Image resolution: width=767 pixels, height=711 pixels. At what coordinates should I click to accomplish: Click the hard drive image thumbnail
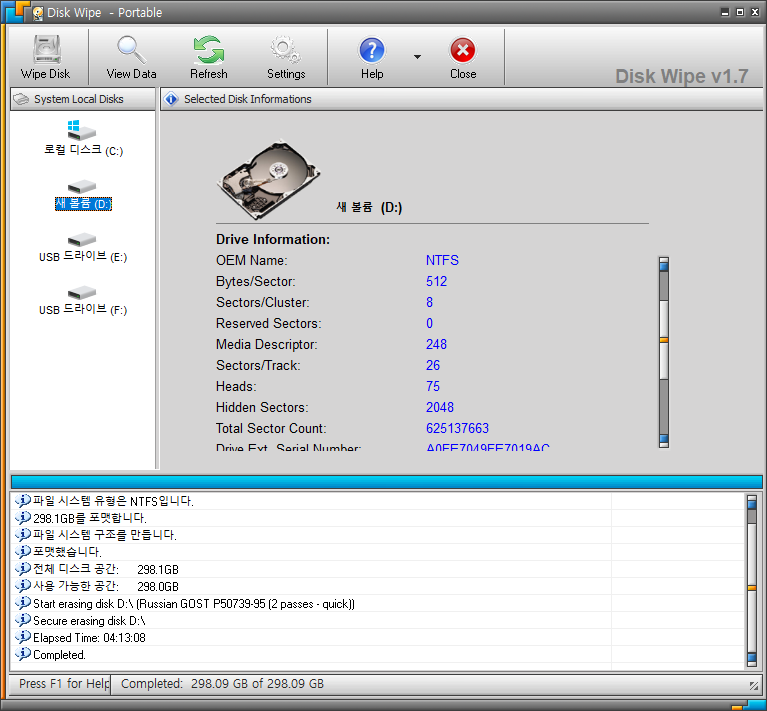point(268,178)
